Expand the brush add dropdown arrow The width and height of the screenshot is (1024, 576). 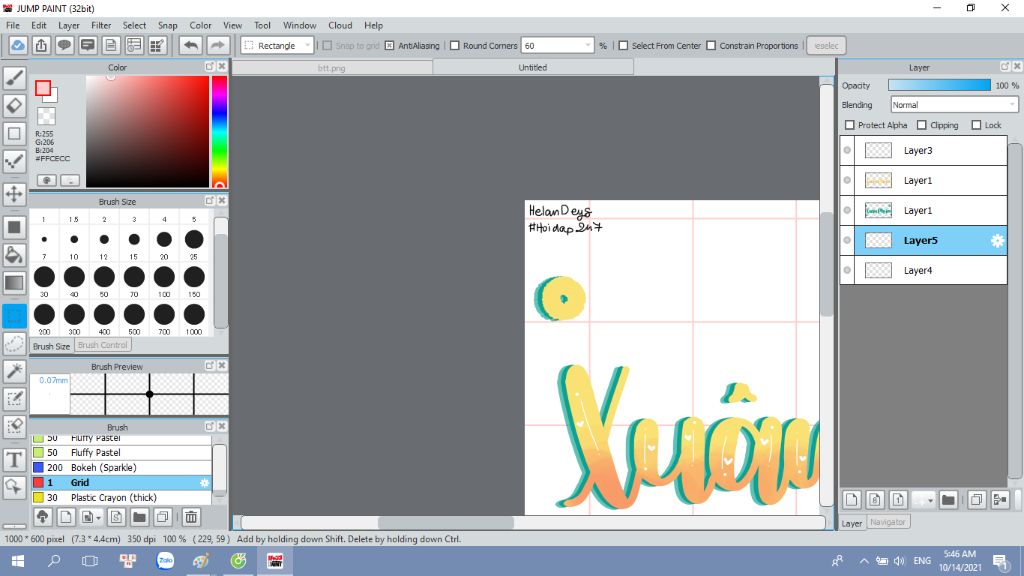click(x=98, y=517)
